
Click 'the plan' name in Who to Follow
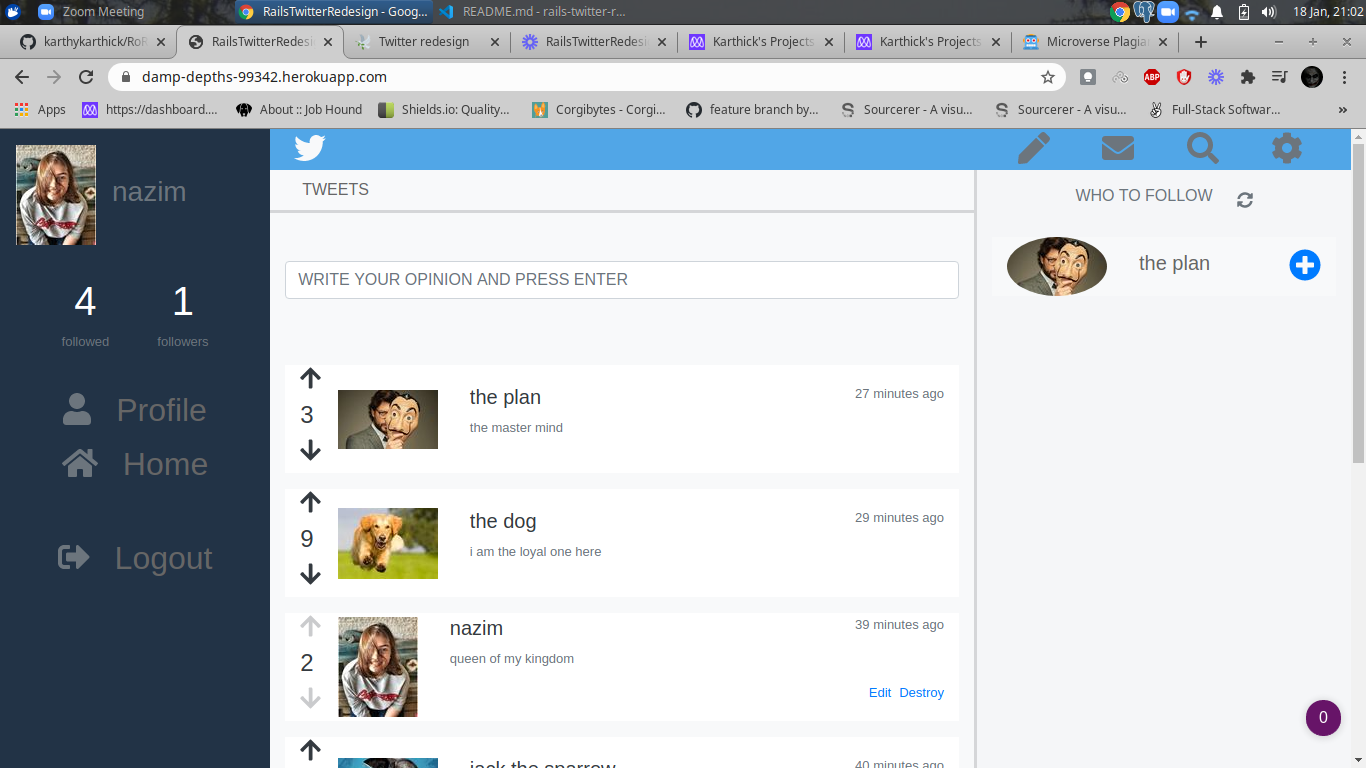1174,263
